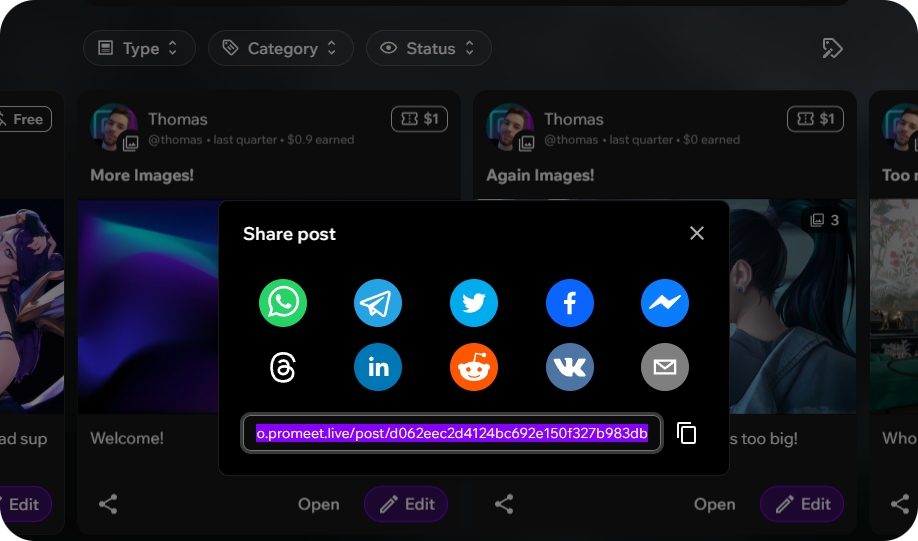Close the Share post dialog
Viewport: 918px width, 541px height.
point(697,233)
